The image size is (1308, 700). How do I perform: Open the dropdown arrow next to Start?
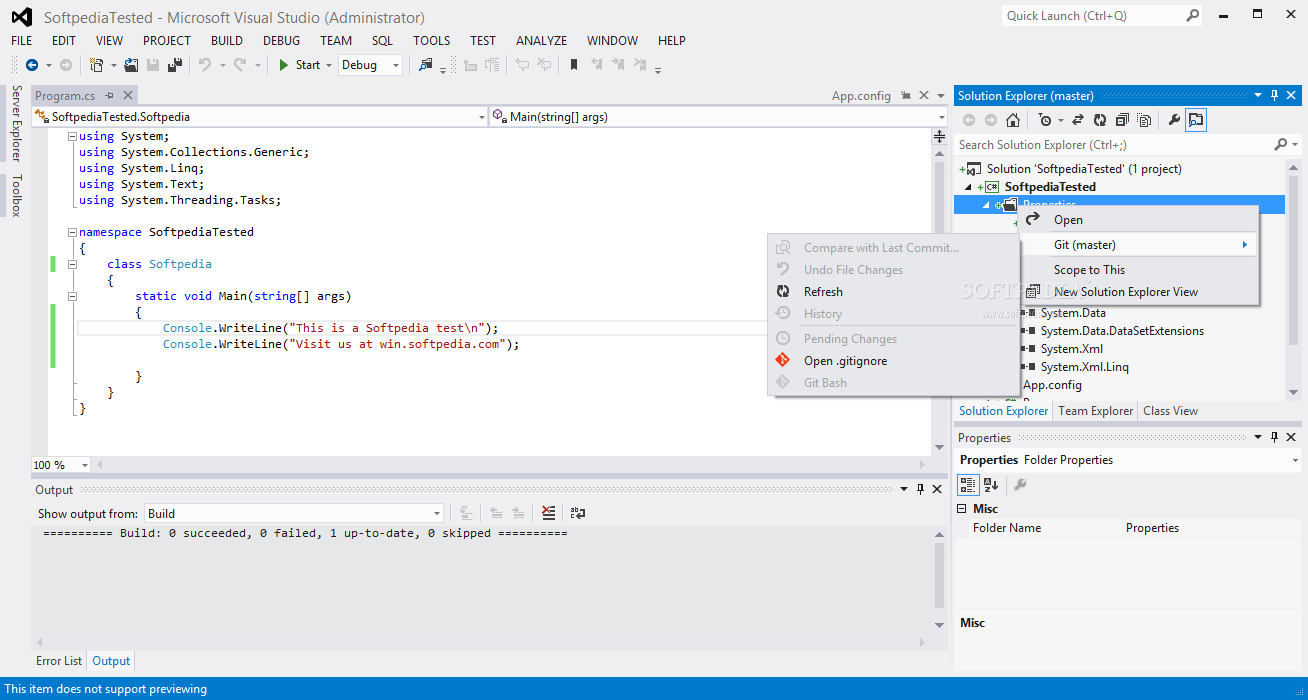point(328,65)
